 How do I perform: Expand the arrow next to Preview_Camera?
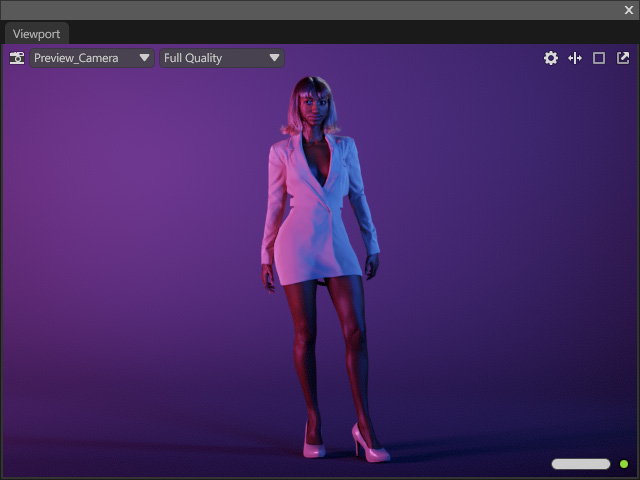click(144, 58)
